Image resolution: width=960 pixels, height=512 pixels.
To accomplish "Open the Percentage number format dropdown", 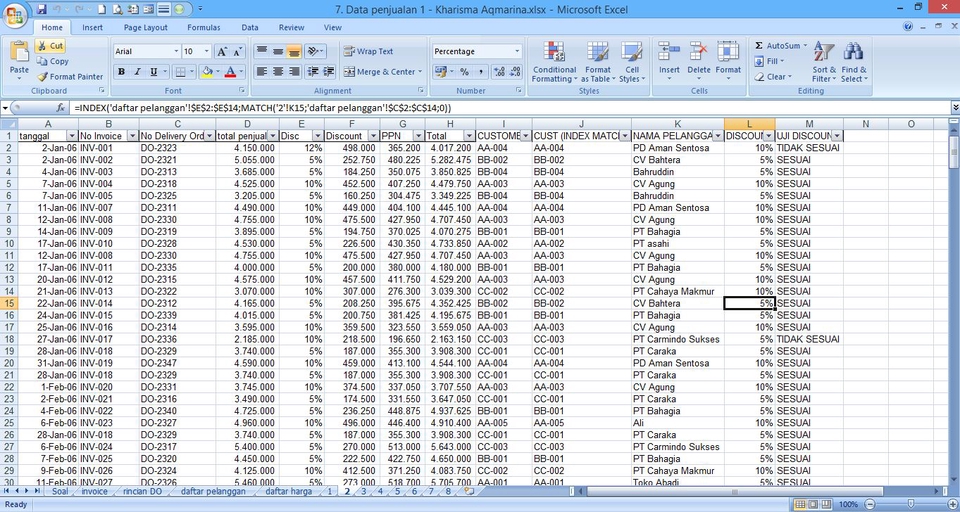I will (517, 51).
